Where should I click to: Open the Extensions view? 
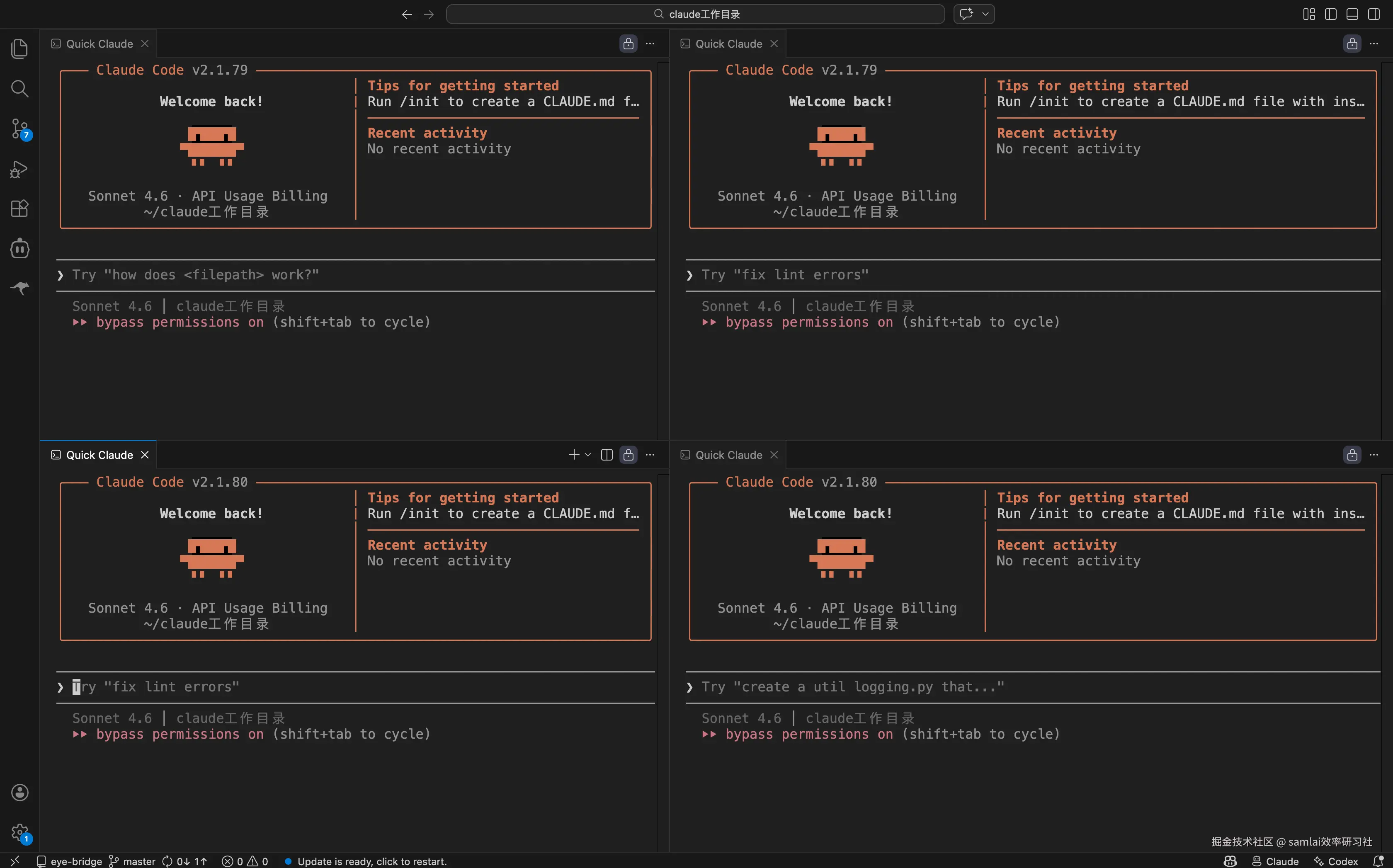(x=19, y=209)
